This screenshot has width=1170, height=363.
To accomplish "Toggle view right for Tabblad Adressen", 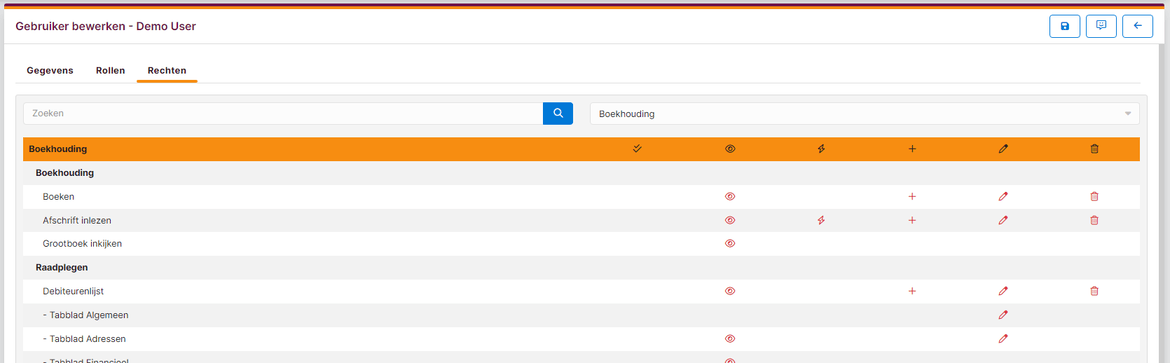I will coord(730,338).
